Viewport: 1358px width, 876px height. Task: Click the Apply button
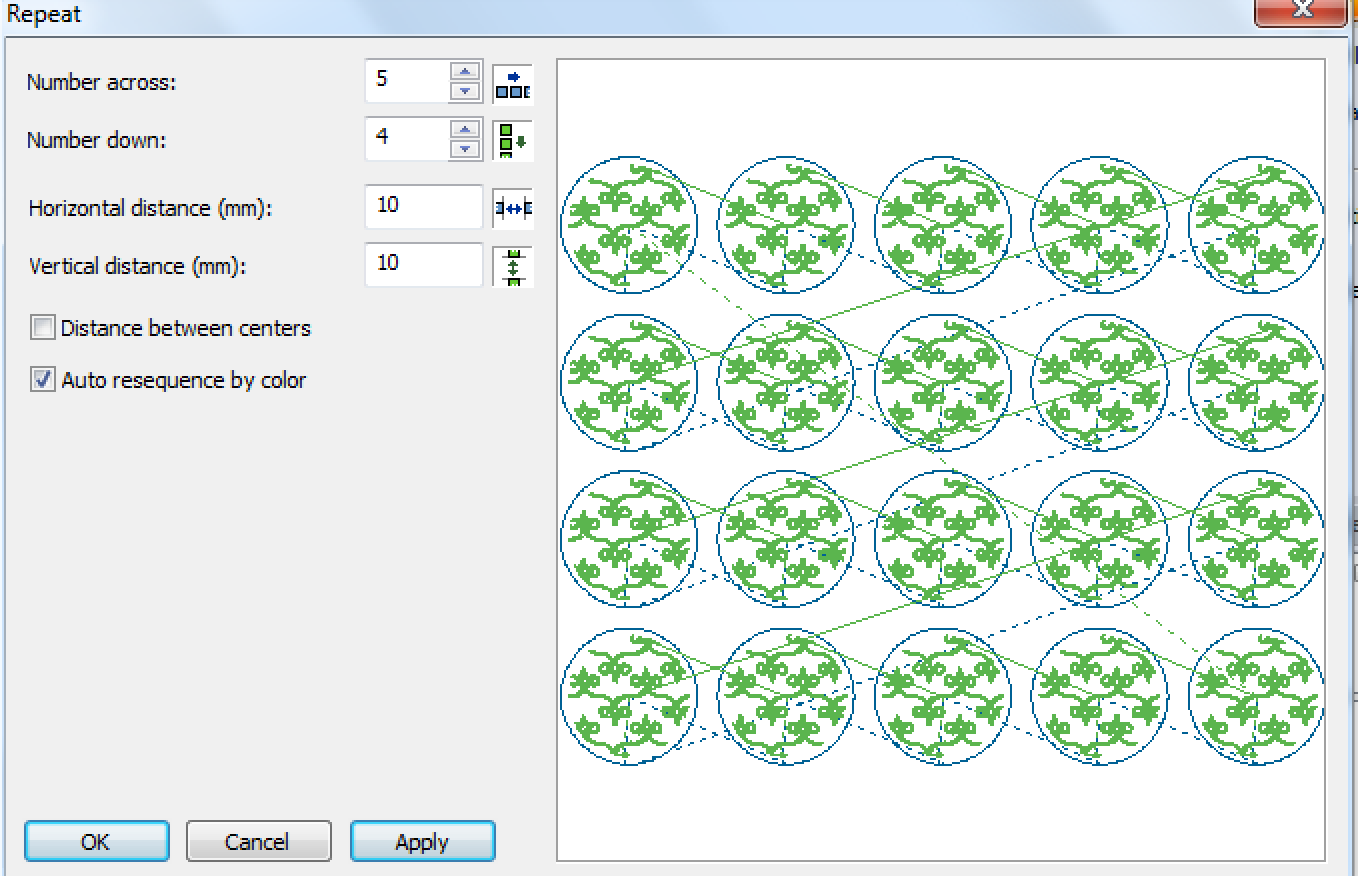coord(422,842)
